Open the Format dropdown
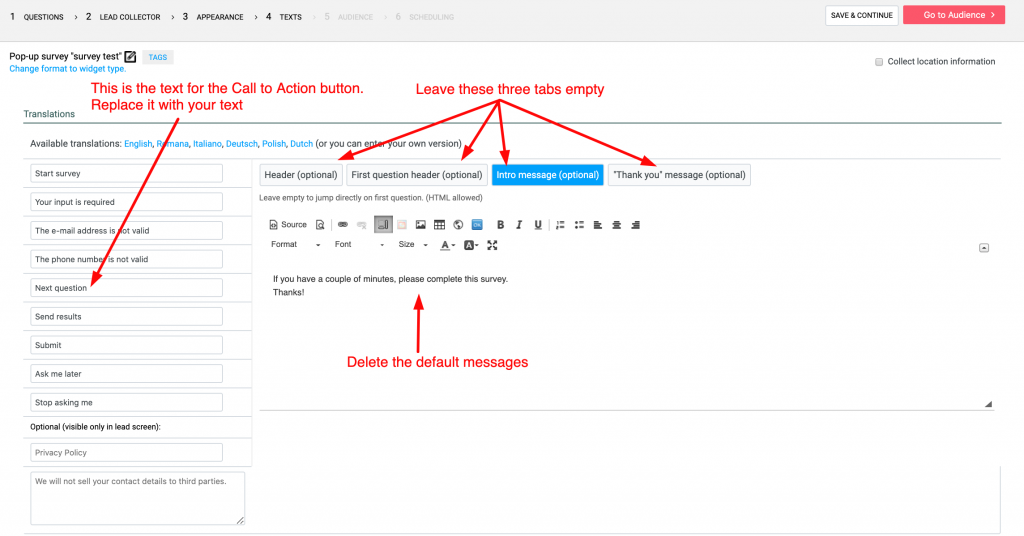The height and width of the screenshot is (536, 1024). [x=296, y=245]
